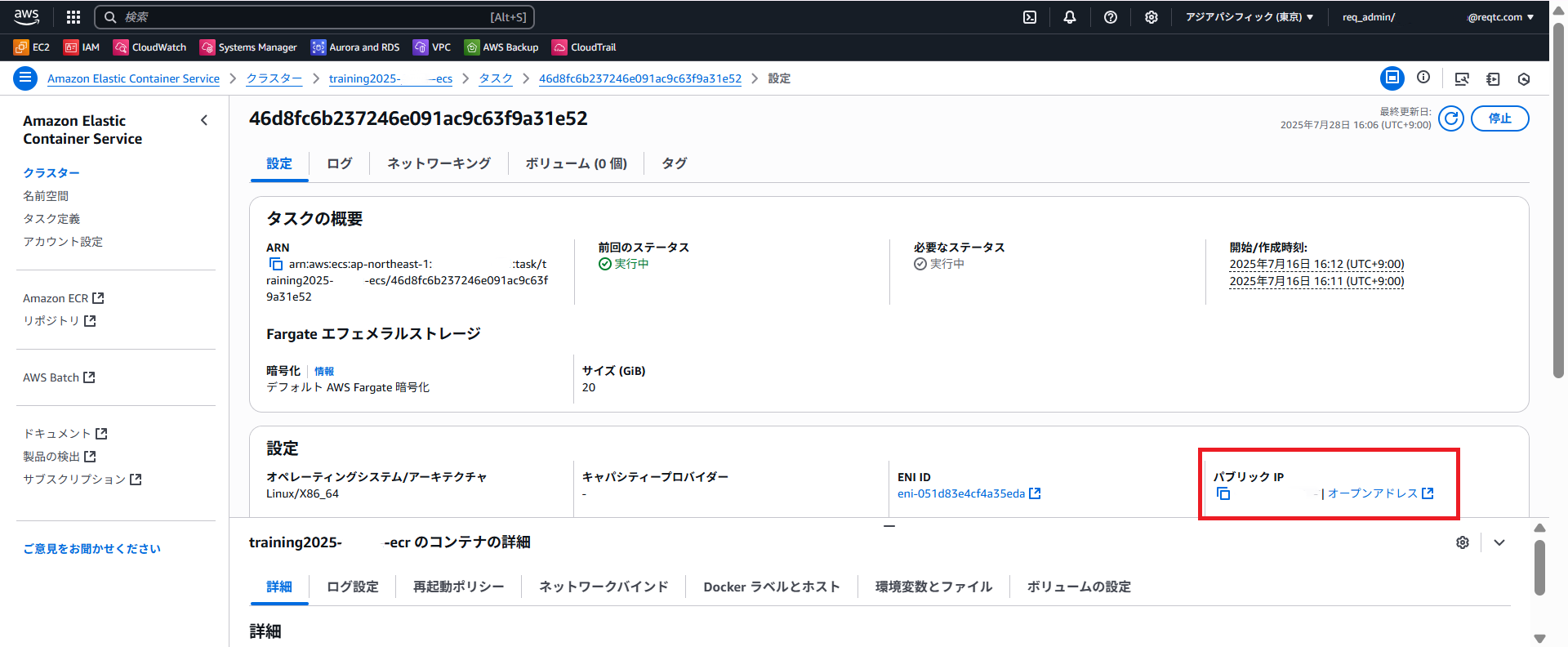
Task: Open the AWS home logo
Action: coord(26,16)
